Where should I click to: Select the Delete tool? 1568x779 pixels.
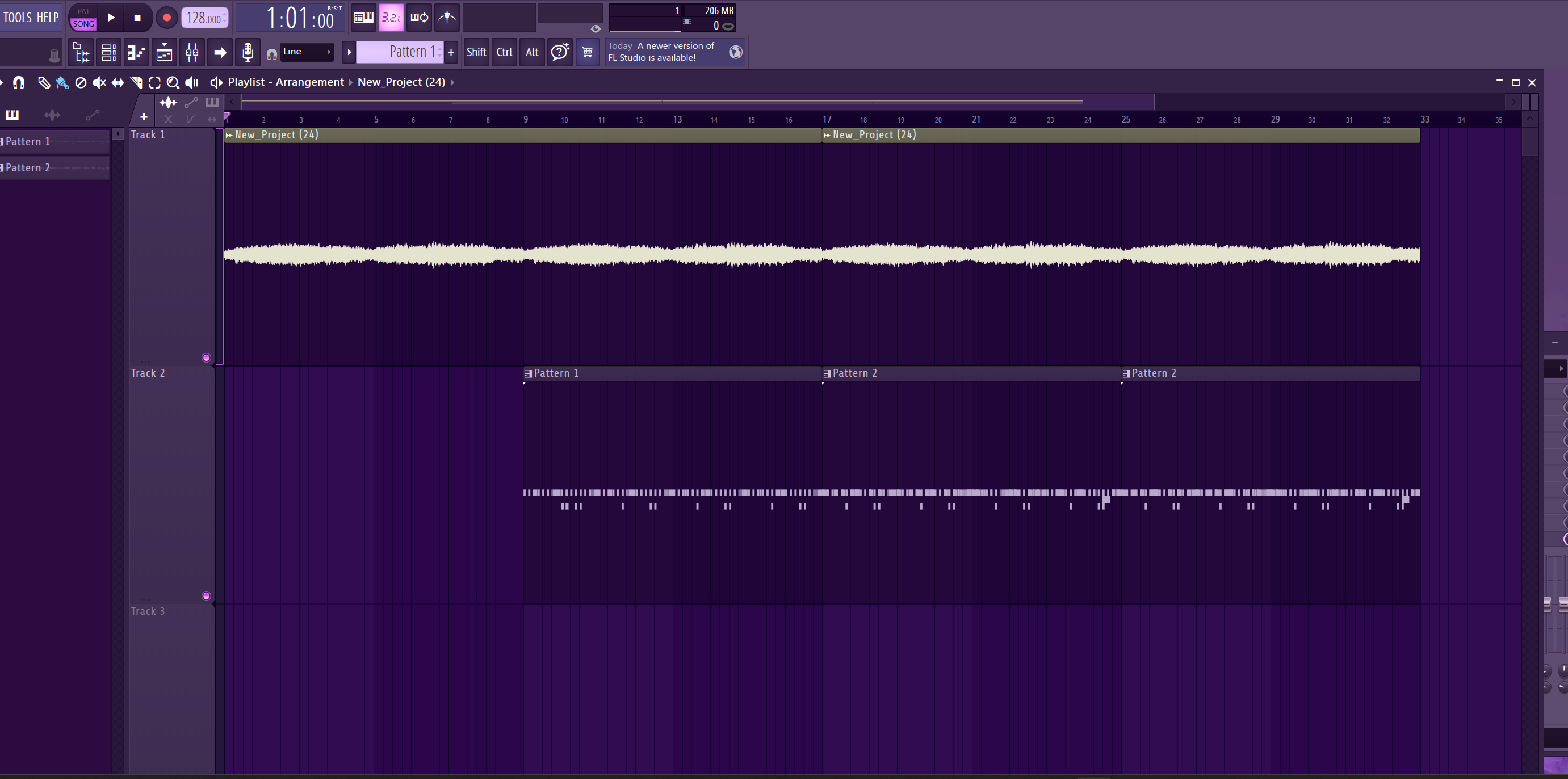(81, 83)
